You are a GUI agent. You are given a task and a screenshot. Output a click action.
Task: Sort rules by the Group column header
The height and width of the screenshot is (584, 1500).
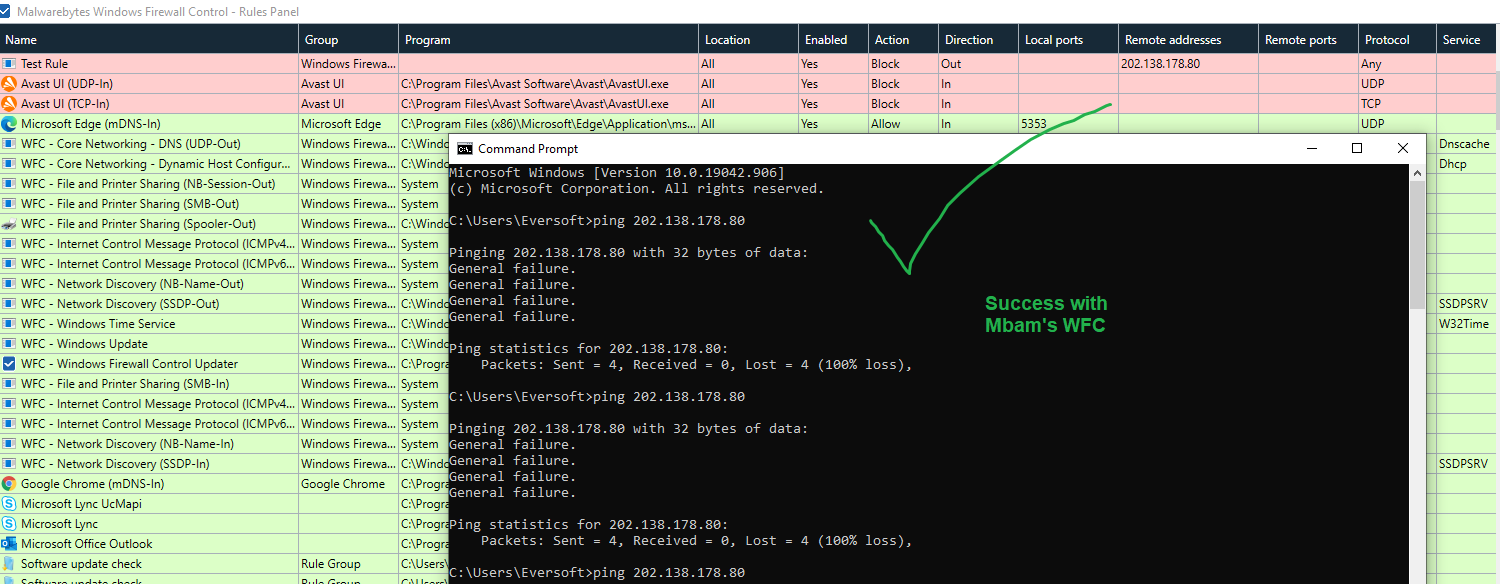pos(348,40)
